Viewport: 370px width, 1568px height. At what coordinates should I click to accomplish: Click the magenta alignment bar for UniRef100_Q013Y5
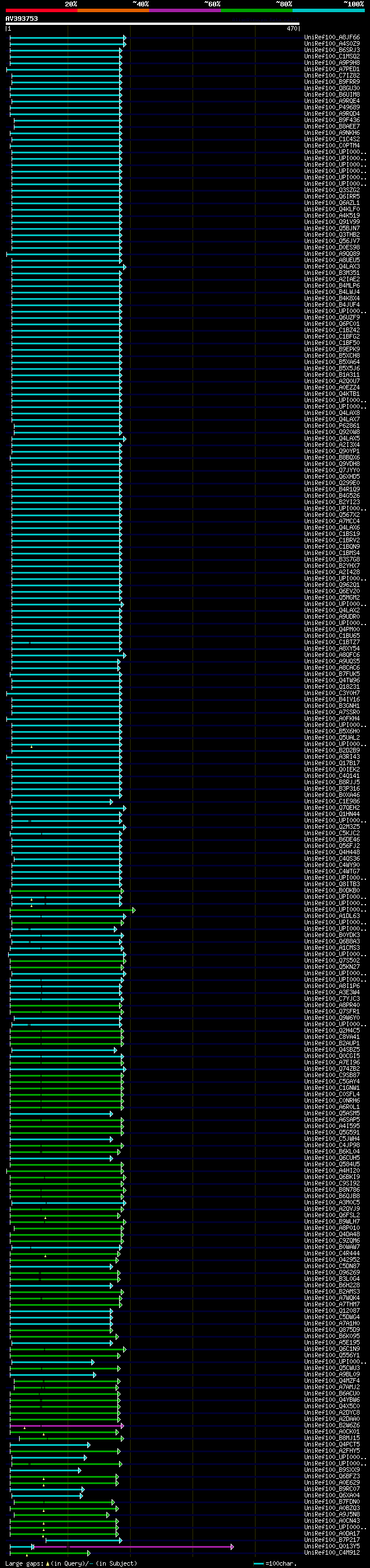(x=134, y=1546)
